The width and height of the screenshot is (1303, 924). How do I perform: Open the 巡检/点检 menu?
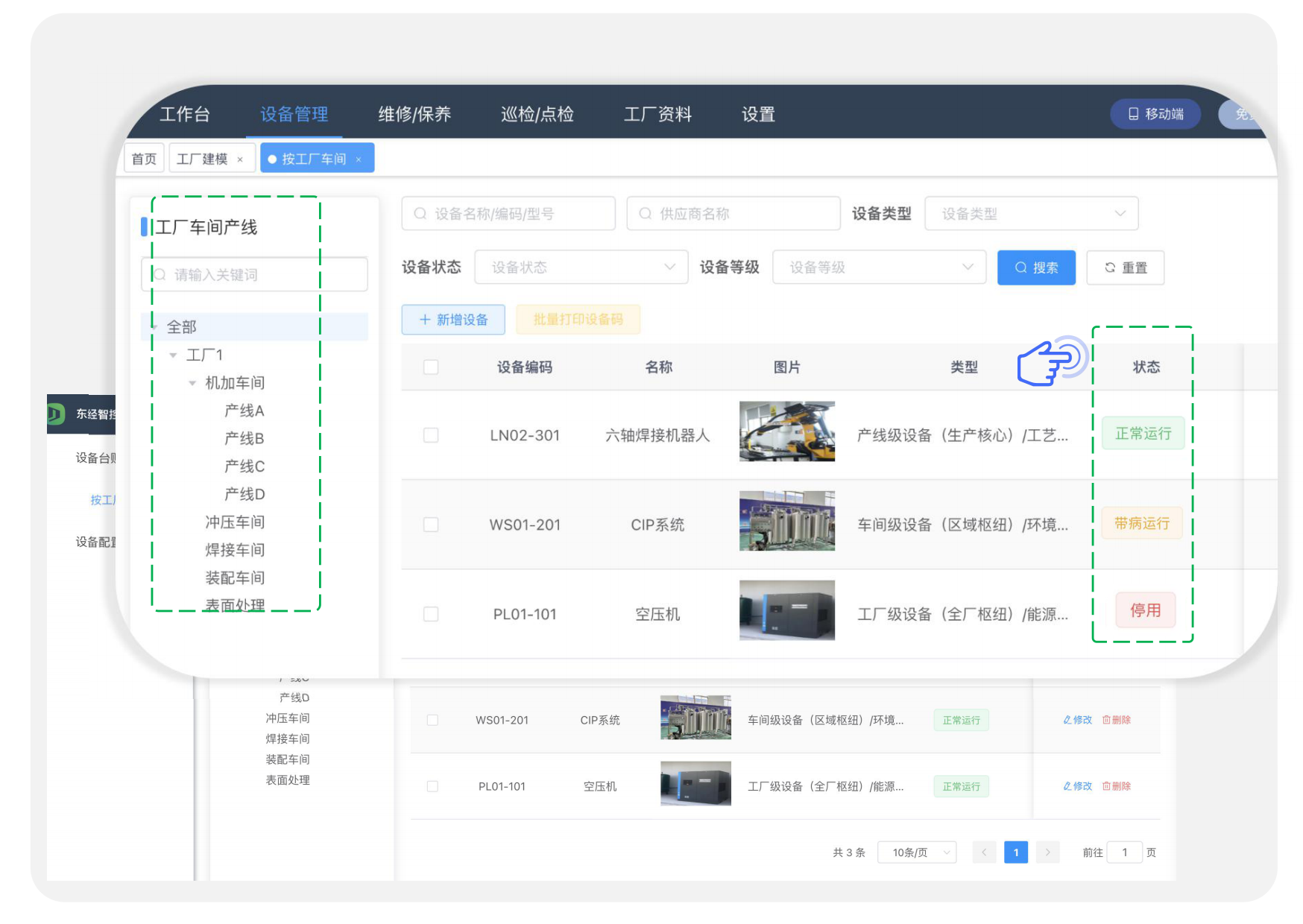537,114
